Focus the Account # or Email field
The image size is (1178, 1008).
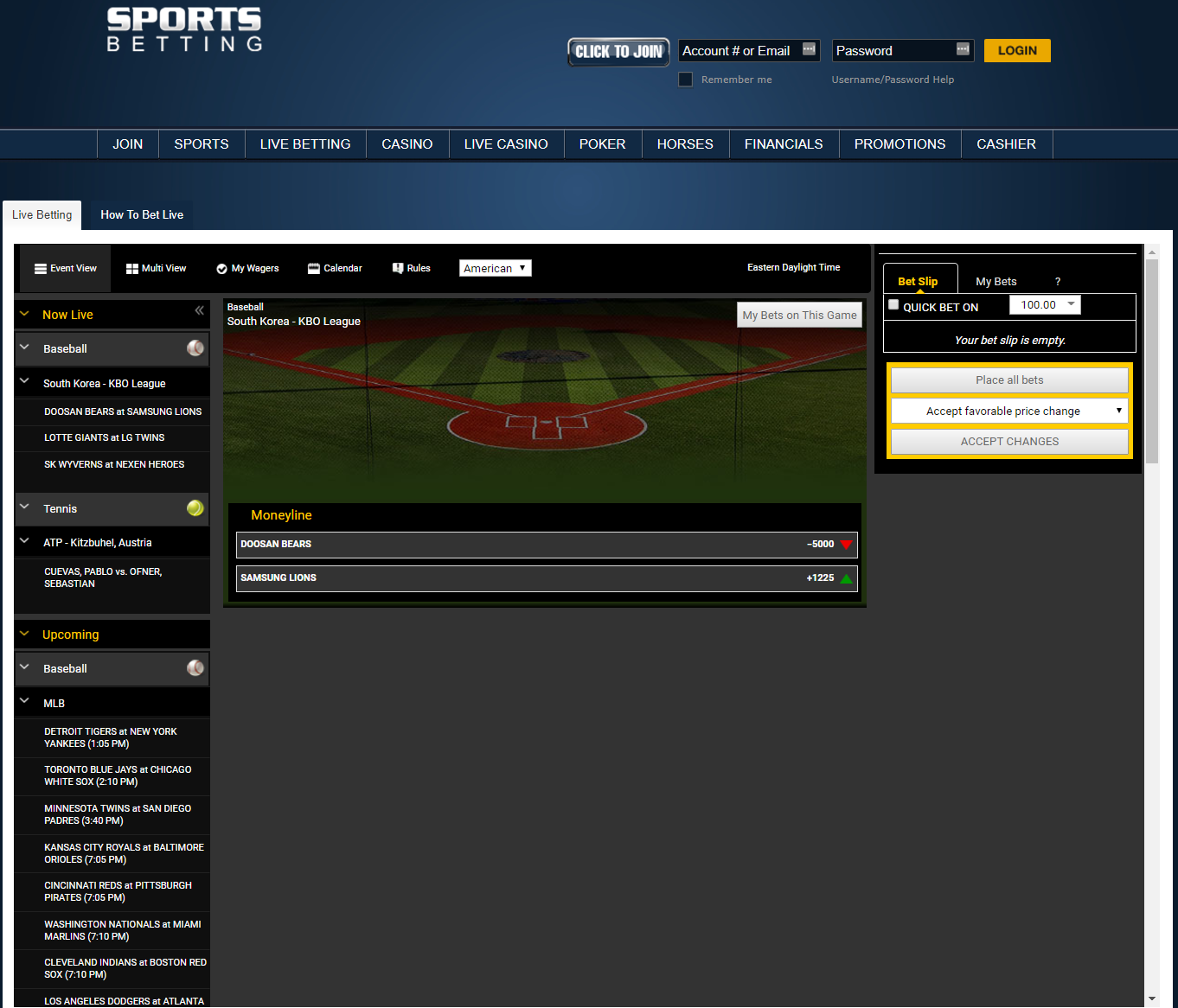[x=749, y=51]
